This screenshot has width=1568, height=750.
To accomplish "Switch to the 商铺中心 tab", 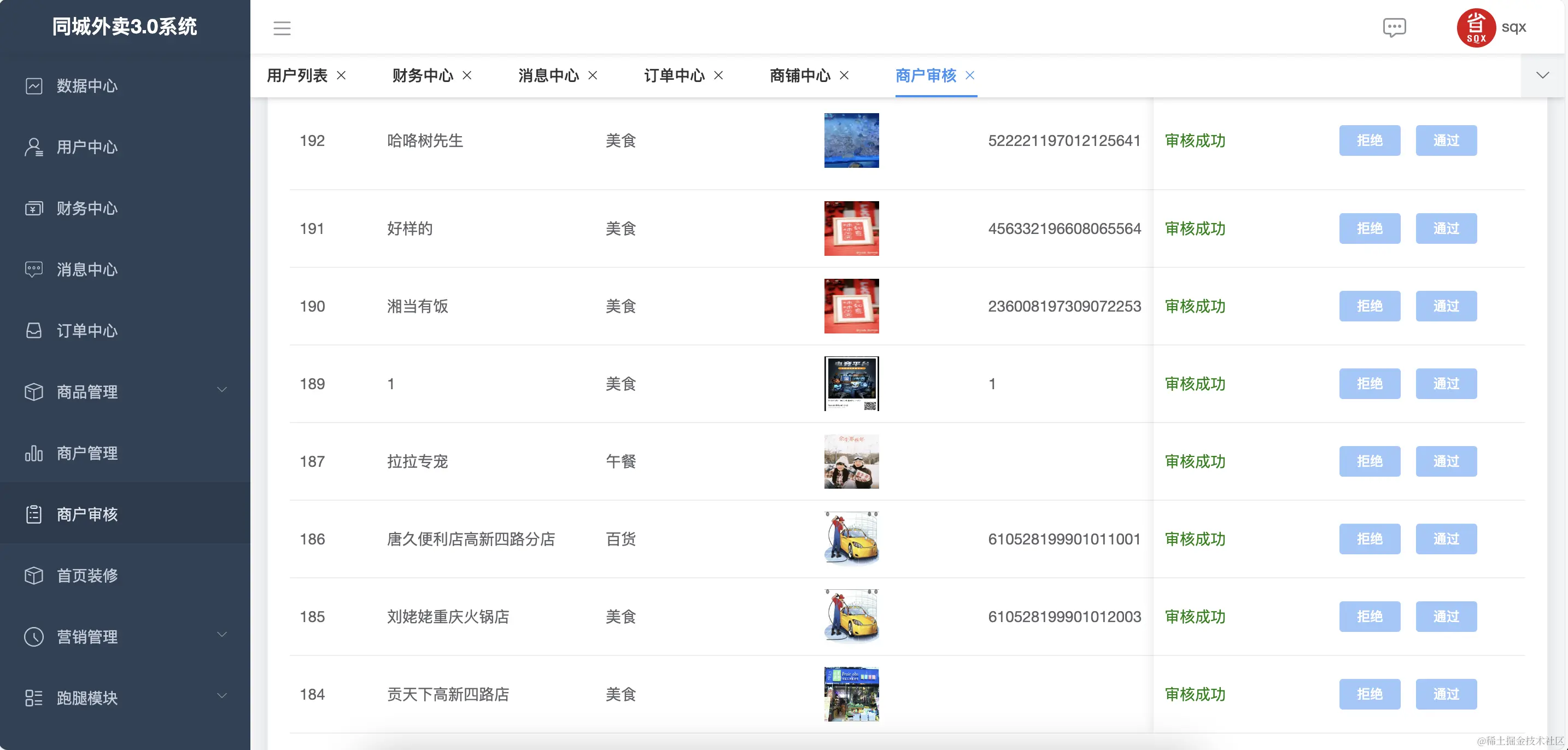I will tap(800, 75).
